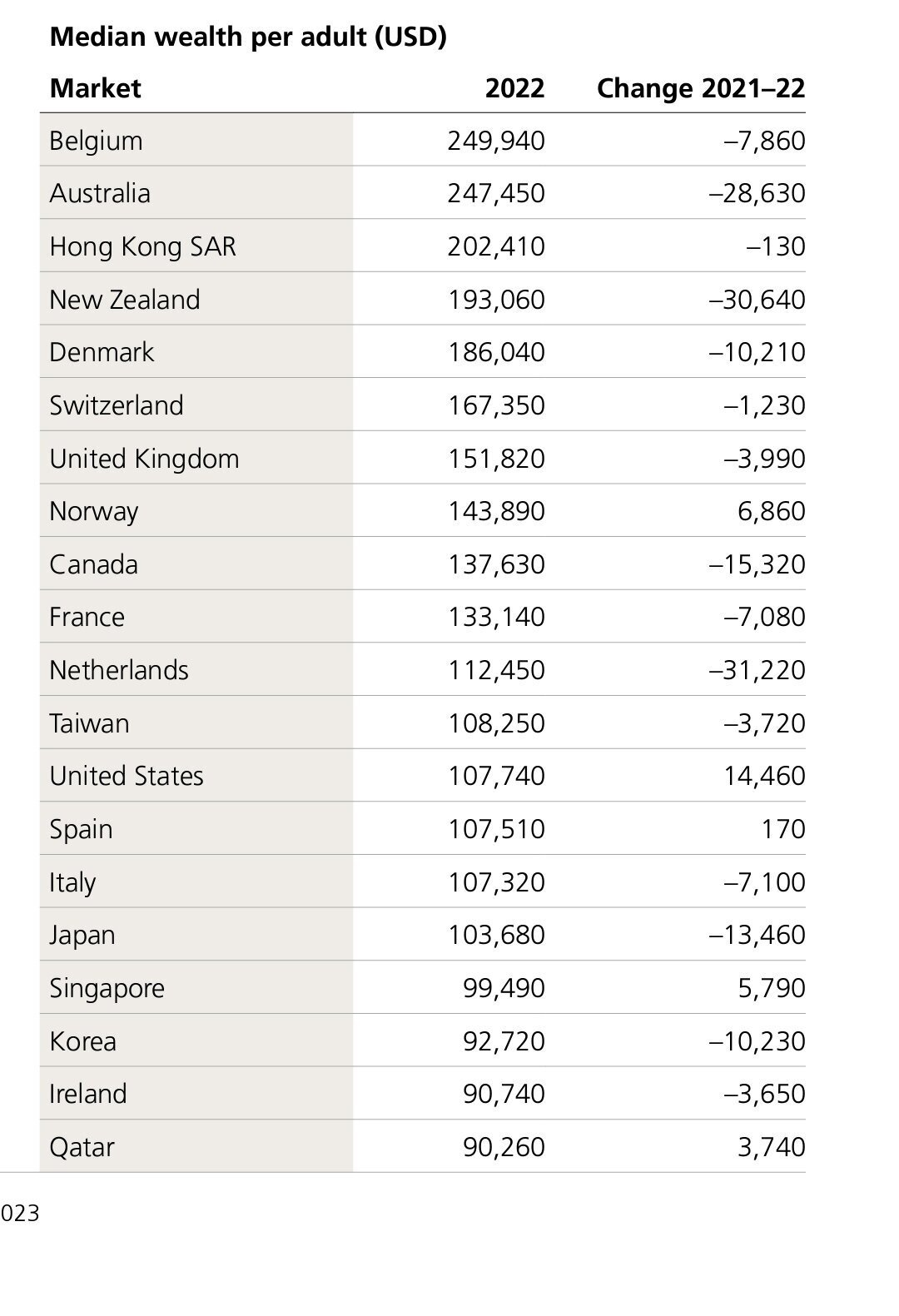Select the Belgium market cell
This screenshot has width=899, height=1316.
click(97, 141)
